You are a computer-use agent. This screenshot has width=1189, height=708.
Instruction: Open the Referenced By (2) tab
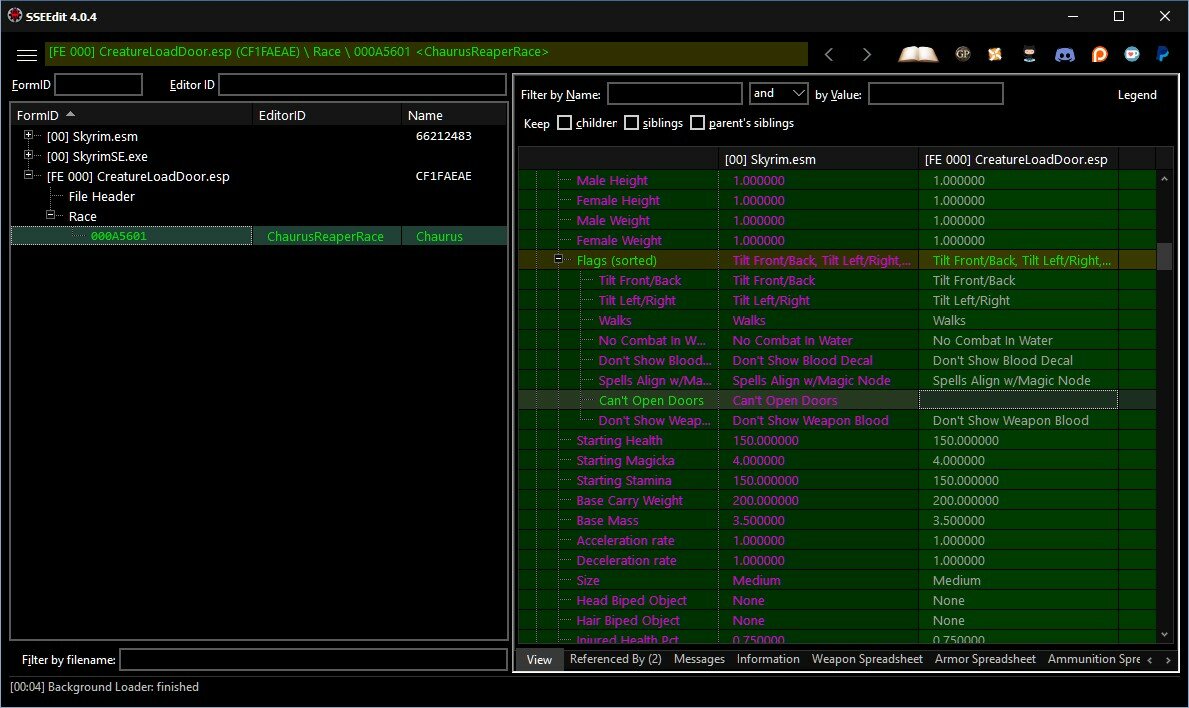coord(615,659)
